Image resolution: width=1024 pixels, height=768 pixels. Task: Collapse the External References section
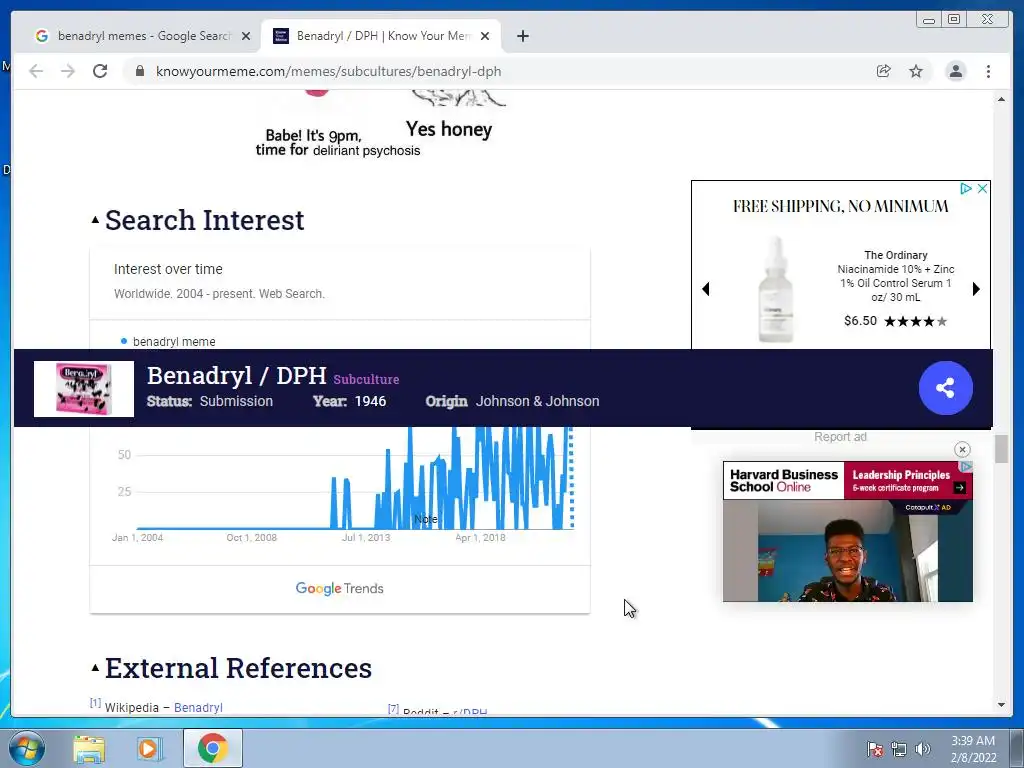(95, 667)
